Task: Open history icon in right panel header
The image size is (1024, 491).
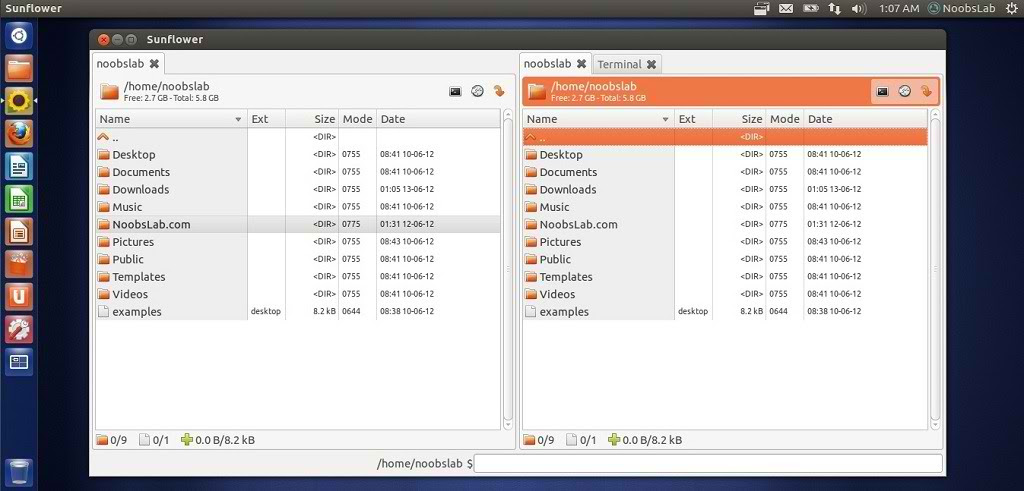Action: point(904,91)
